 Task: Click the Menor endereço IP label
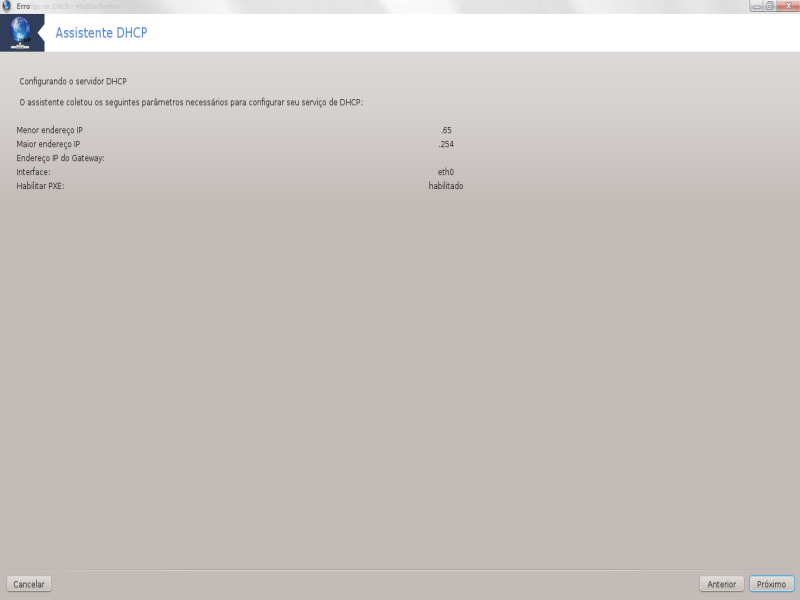click(x=49, y=130)
